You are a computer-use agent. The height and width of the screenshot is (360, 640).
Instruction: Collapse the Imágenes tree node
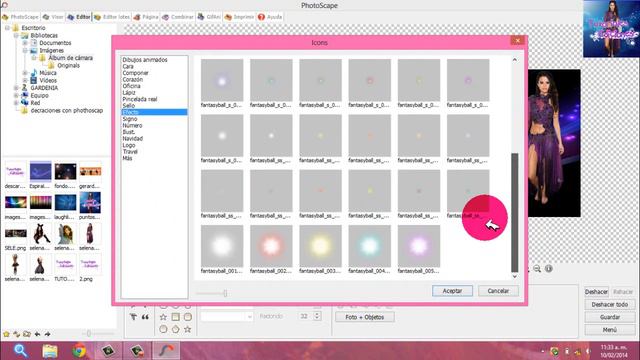[25, 51]
